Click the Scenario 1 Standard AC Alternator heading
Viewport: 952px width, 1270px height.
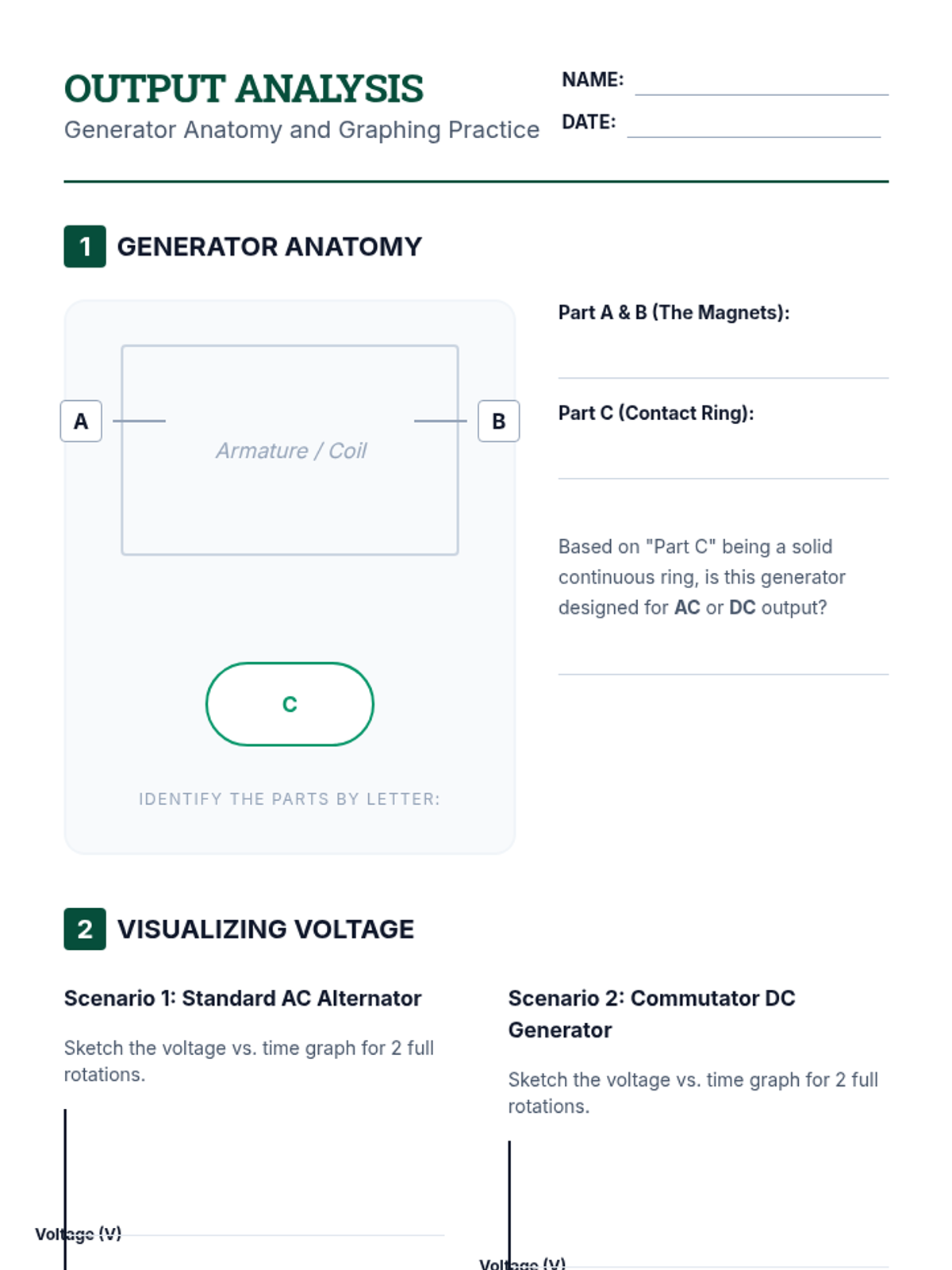243,998
